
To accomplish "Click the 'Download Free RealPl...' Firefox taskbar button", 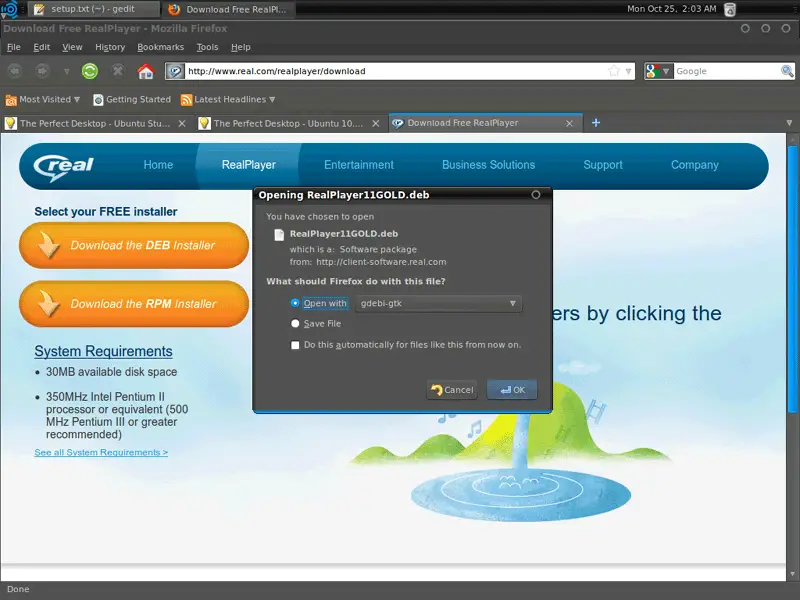I will (x=228, y=9).
